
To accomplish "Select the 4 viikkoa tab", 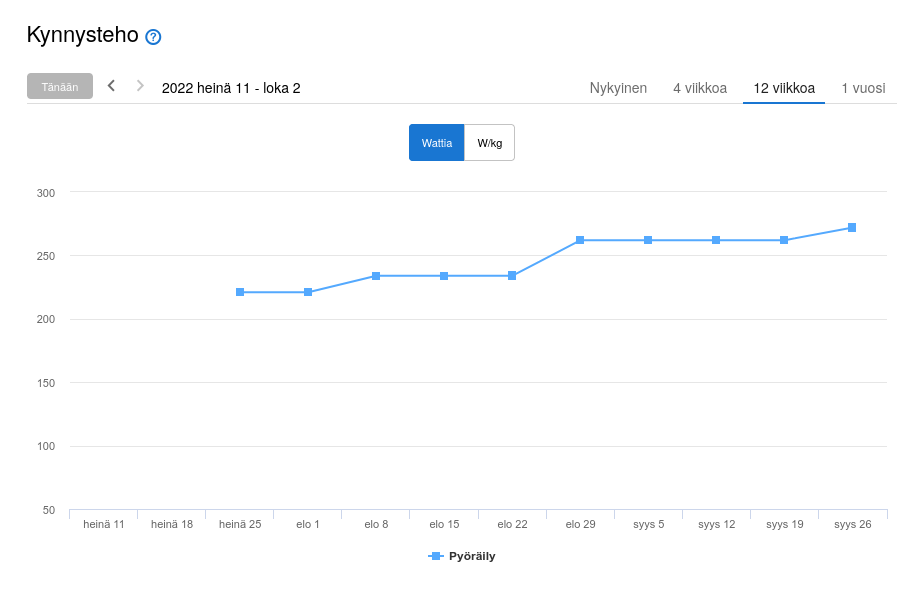I will click(x=700, y=88).
